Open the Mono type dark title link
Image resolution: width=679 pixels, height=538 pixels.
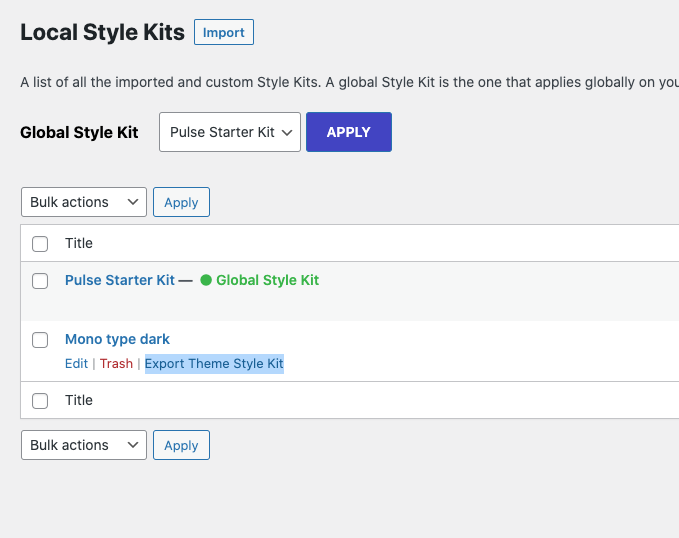coord(117,339)
